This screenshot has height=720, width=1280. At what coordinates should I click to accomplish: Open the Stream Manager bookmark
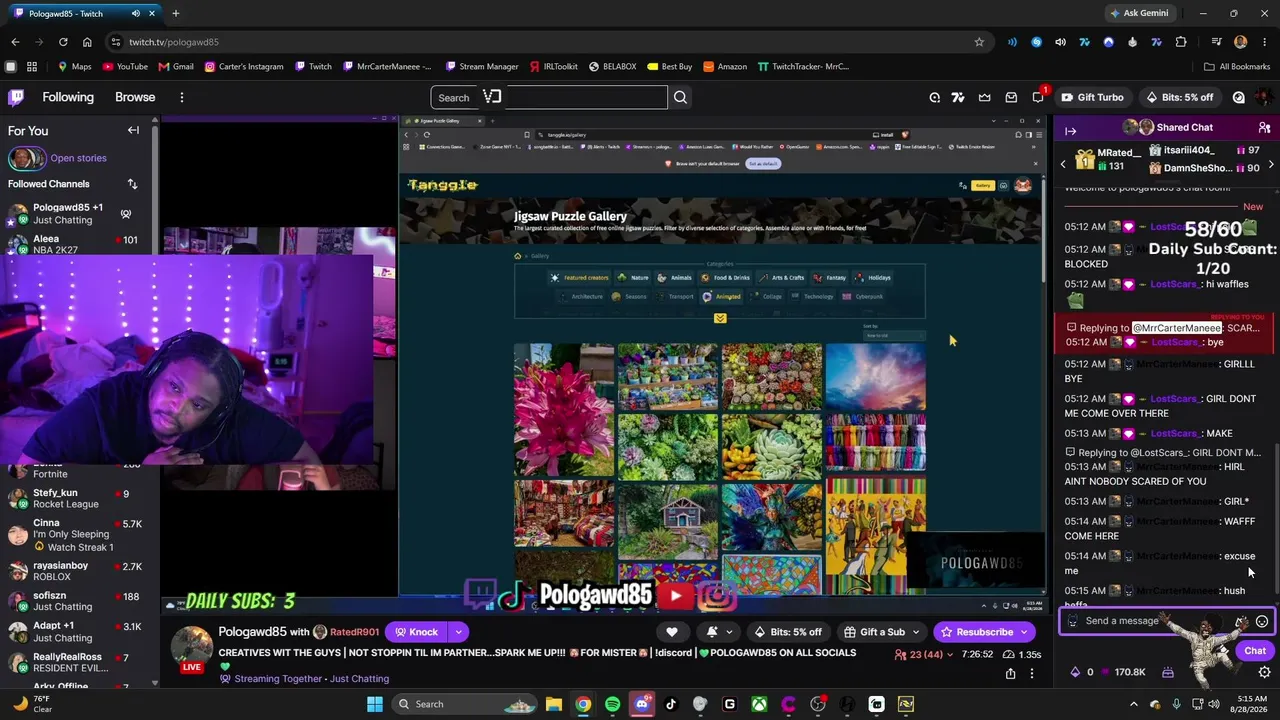(x=481, y=67)
